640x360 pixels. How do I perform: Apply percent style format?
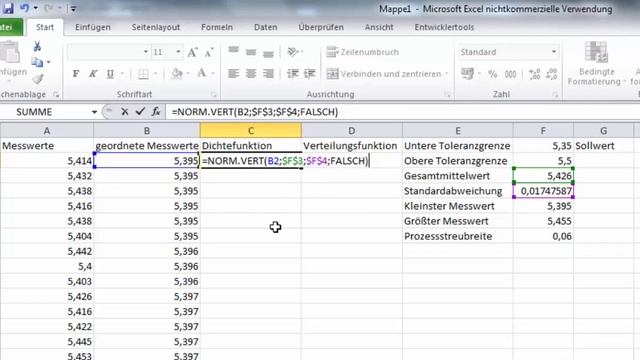click(493, 74)
